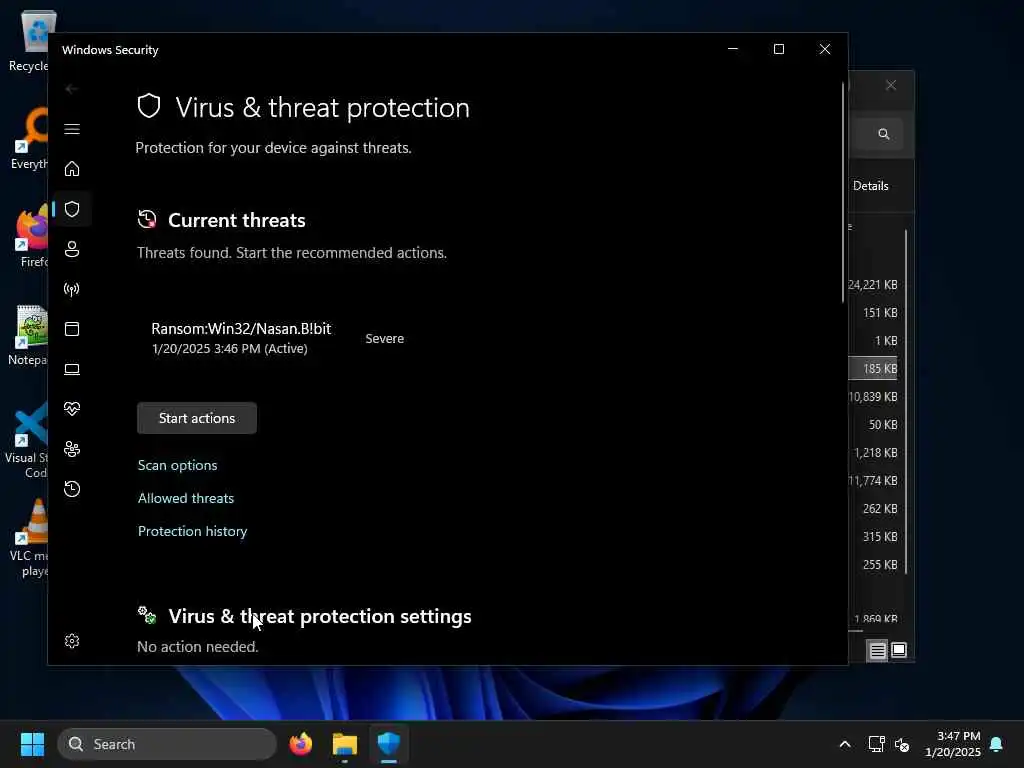The width and height of the screenshot is (1024, 768).
Task: Open App & browser control icon
Action: 72,328
